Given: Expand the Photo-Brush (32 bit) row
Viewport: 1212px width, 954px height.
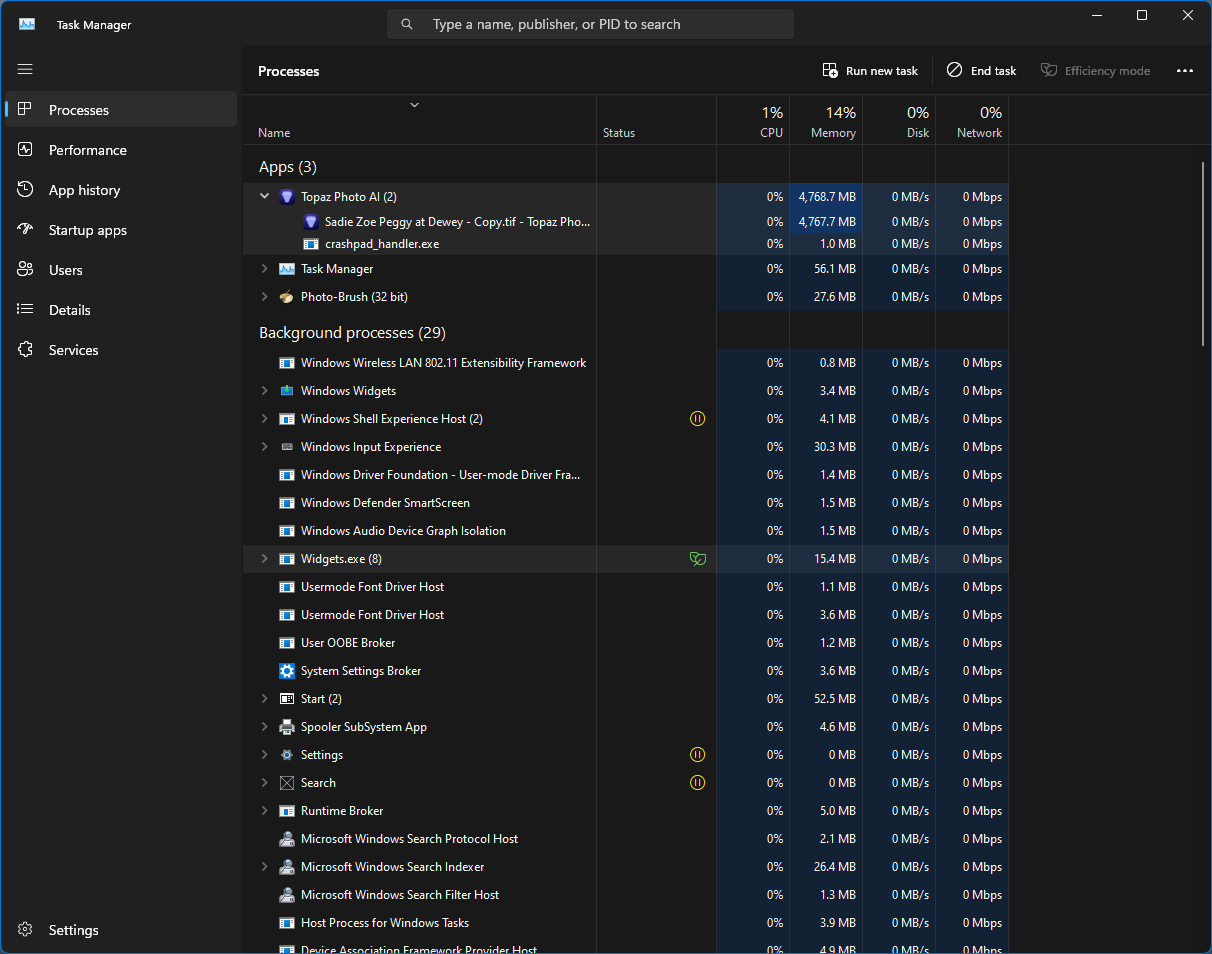Looking at the screenshot, I should point(264,297).
